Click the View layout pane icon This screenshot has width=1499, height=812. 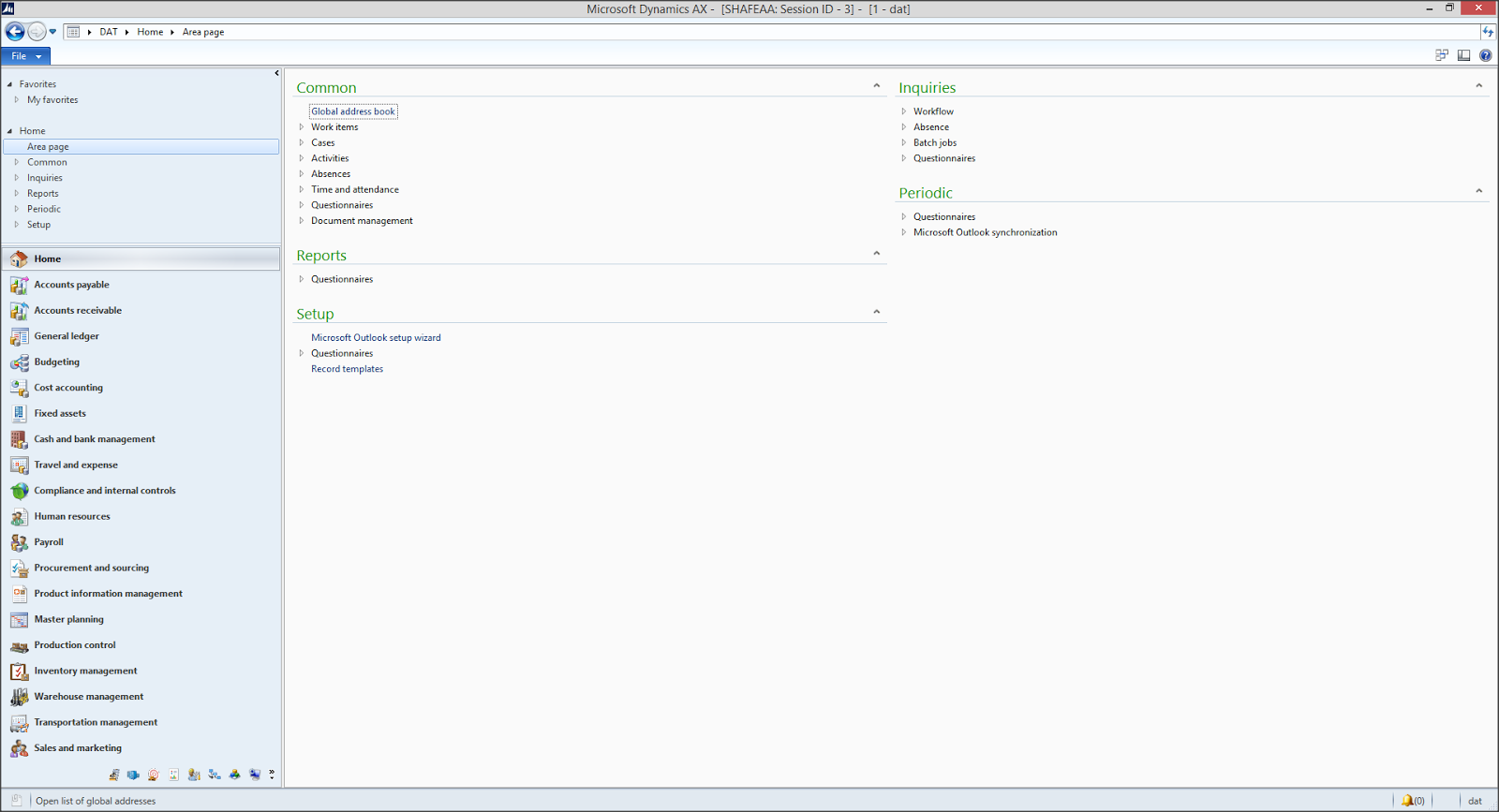pos(1463,55)
